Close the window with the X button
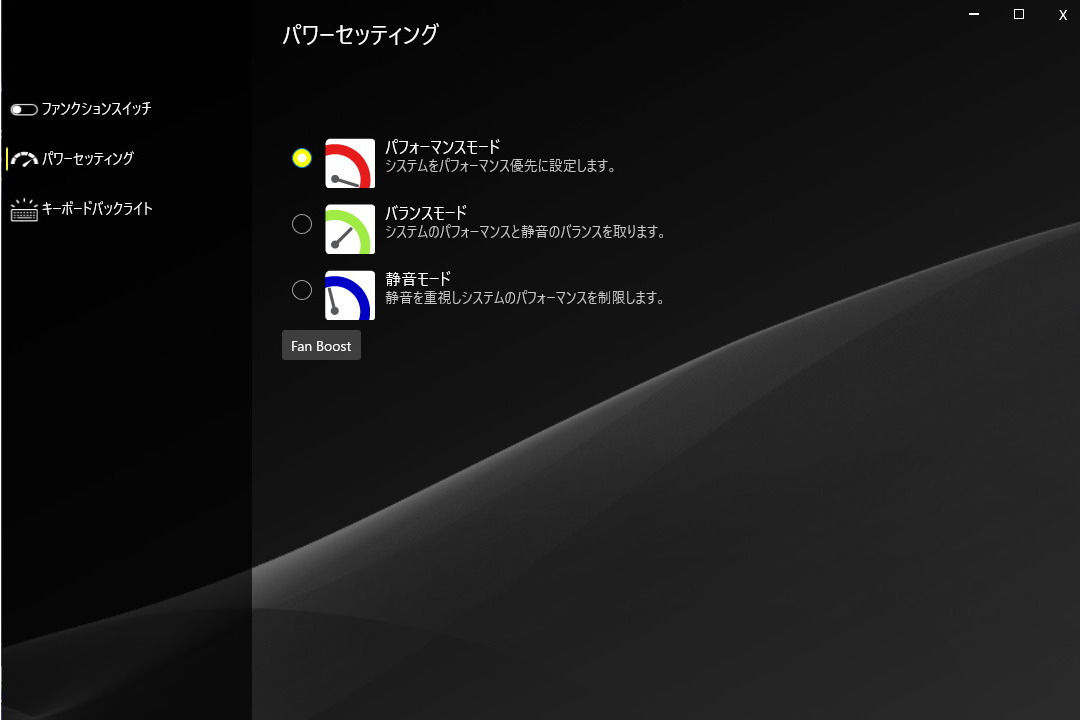This screenshot has height=720, width=1080. 1063,15
